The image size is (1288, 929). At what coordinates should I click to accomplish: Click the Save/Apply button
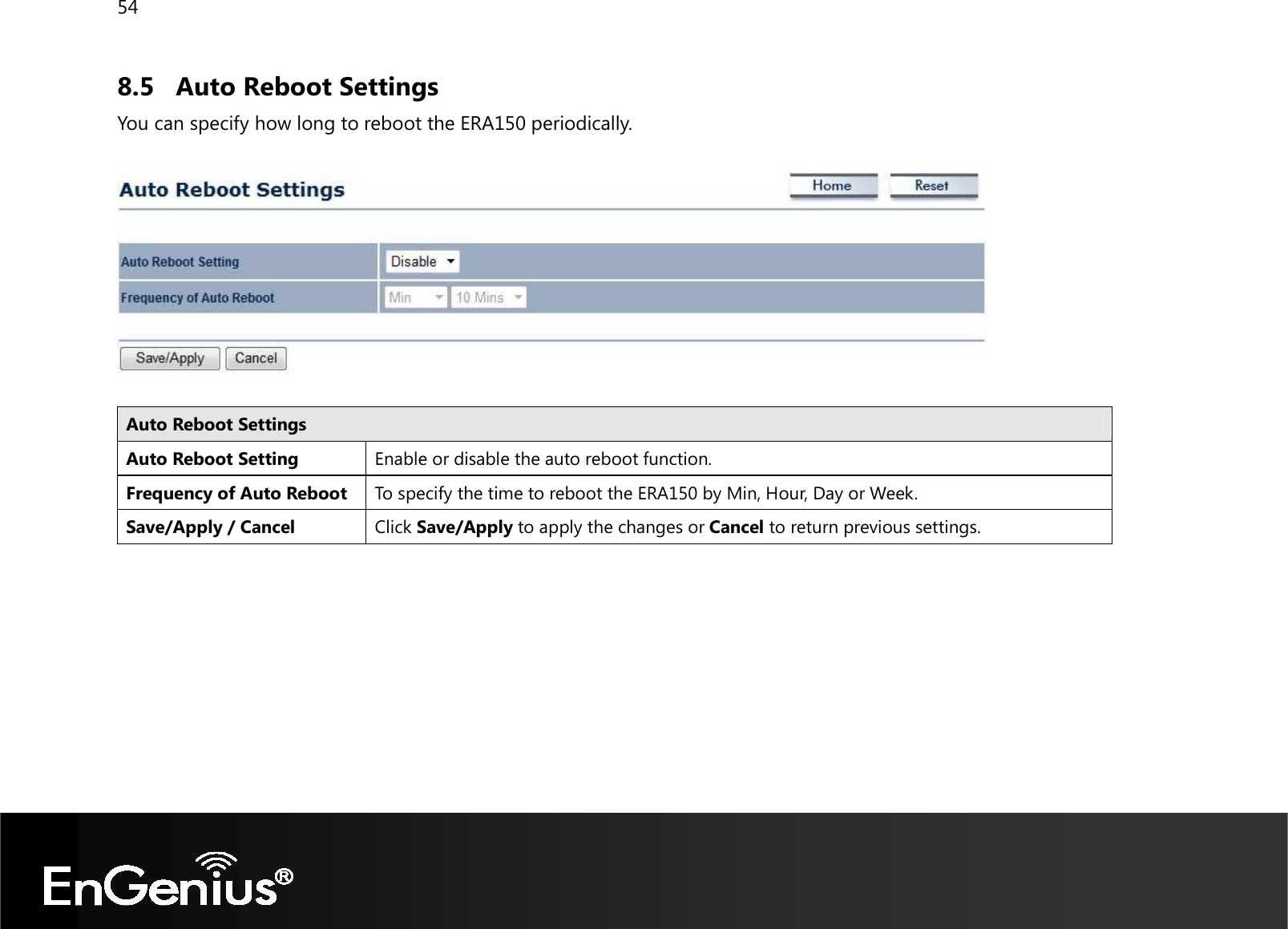pyautogui.click(x=170, y=358)
